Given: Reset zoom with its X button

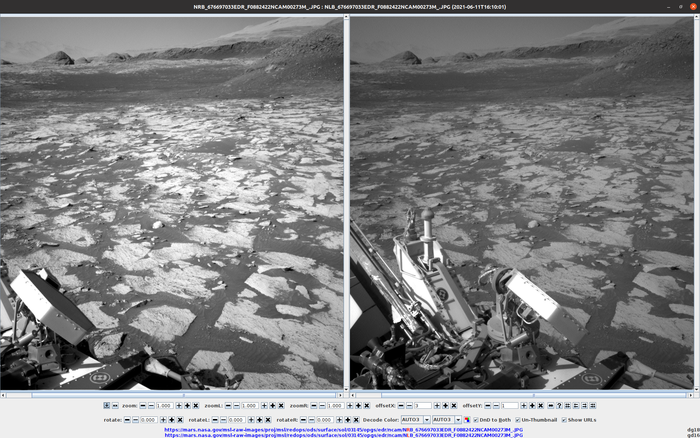Looking at the screenshot, I should pos(196,405).
